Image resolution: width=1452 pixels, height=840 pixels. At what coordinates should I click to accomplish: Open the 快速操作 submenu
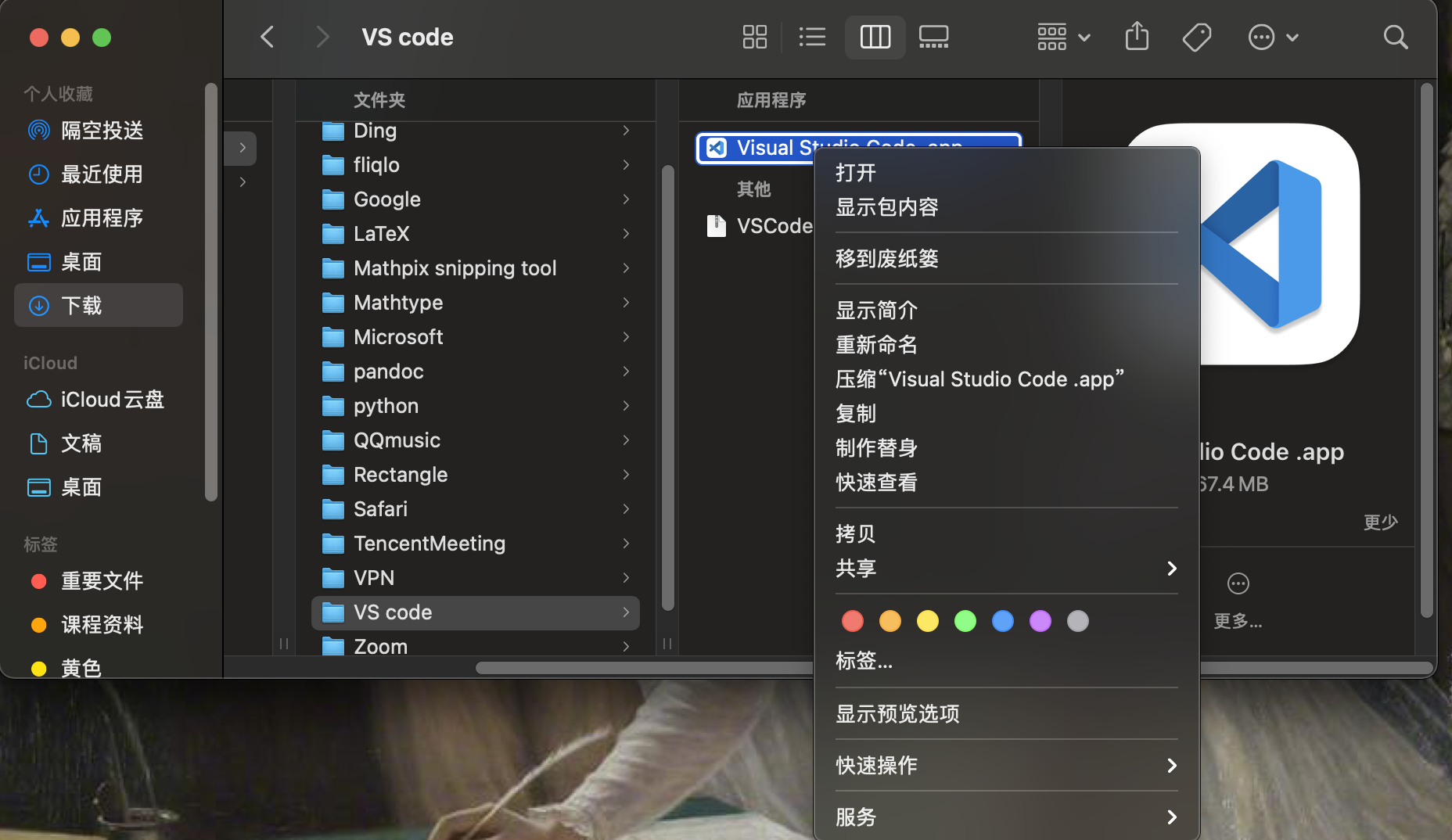1006,766
